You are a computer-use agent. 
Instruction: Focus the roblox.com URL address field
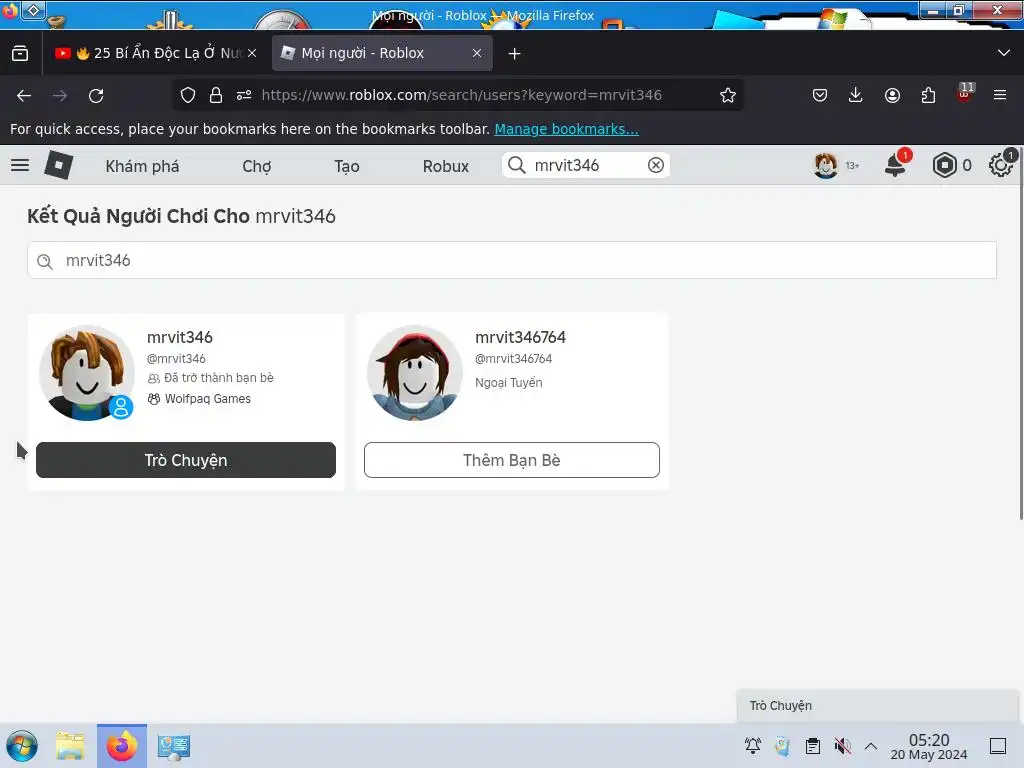[461, 95]
